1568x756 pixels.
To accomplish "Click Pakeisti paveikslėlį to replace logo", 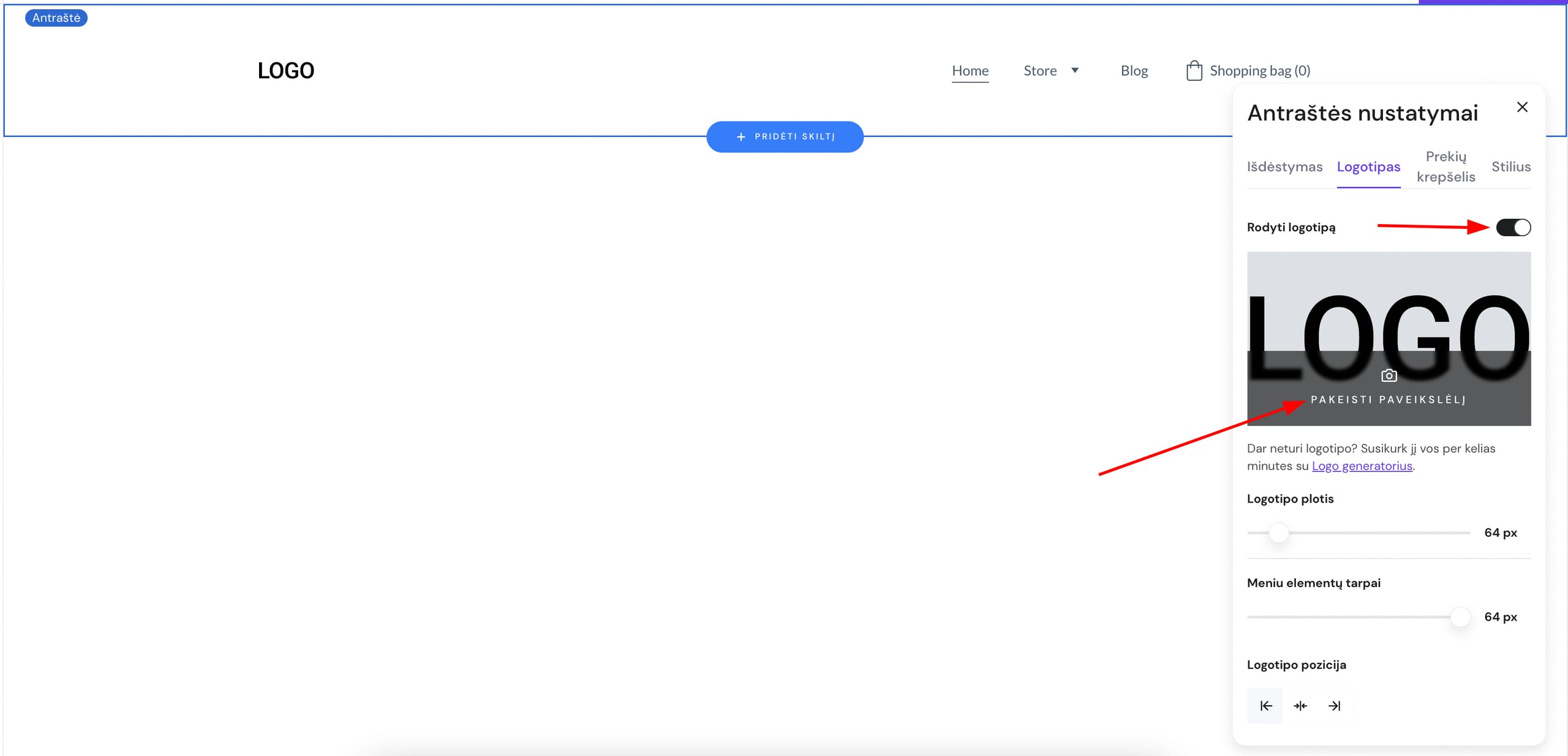I will tap(1388, 400).
